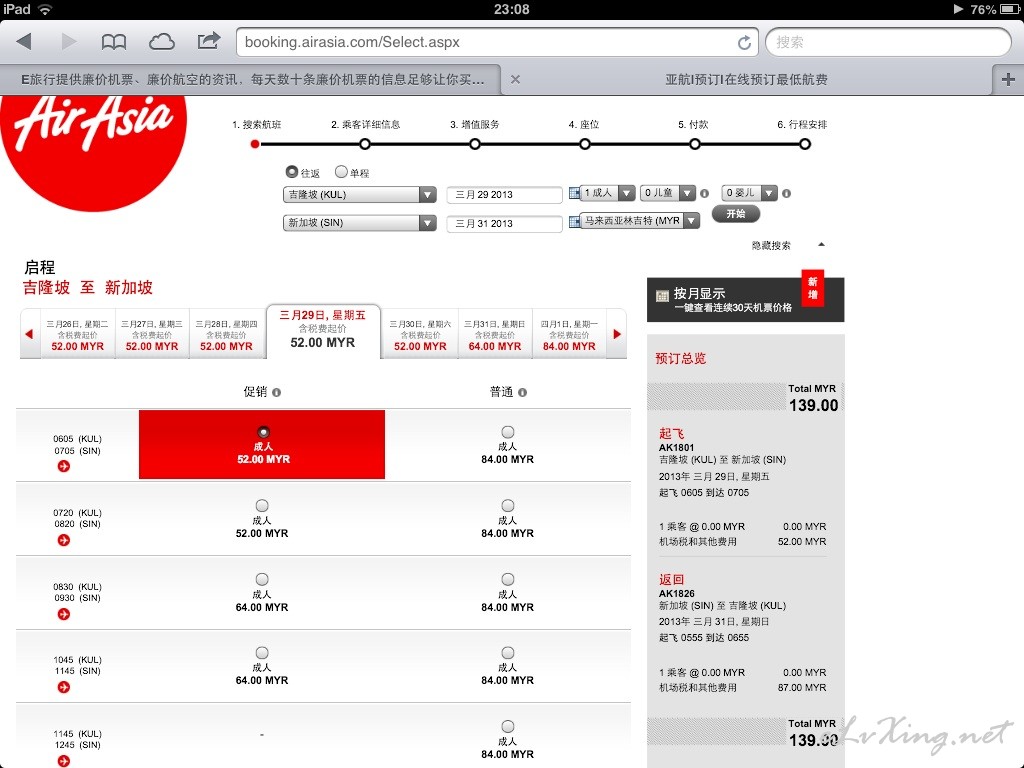Expand details icon for 1145 flight
The width and height of the screenshot is (1024, 768).
click(x=64, y=761)
